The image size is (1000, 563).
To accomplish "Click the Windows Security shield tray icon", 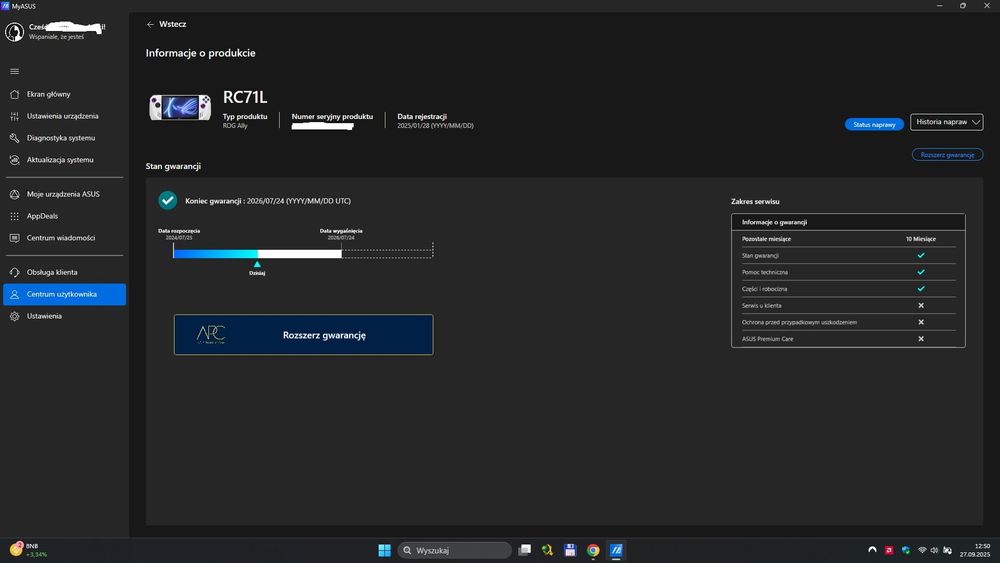I will pos(906,550).
